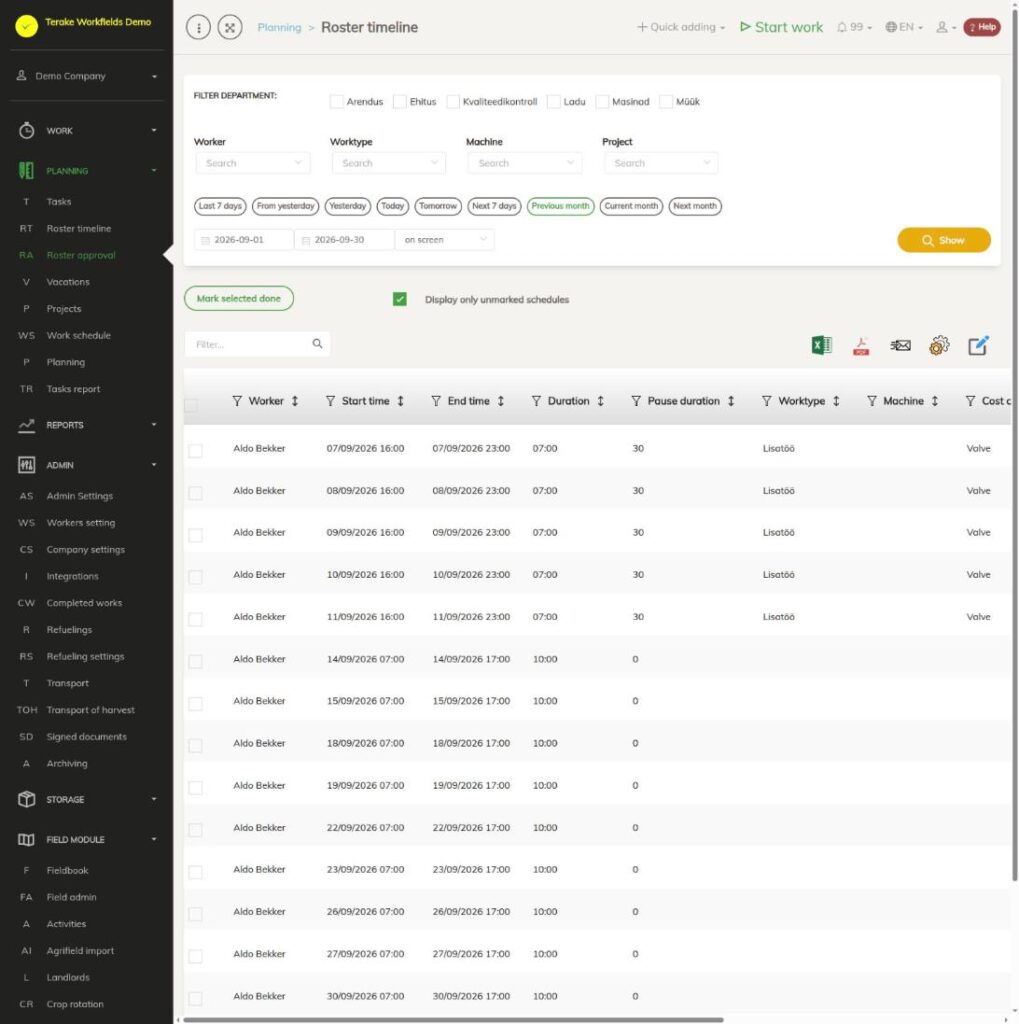Viewport: 1019px width, 1024px height.
Task: Tick the Kvaliteedikontroll department checkbox
Action: click(x=453, y=101)
